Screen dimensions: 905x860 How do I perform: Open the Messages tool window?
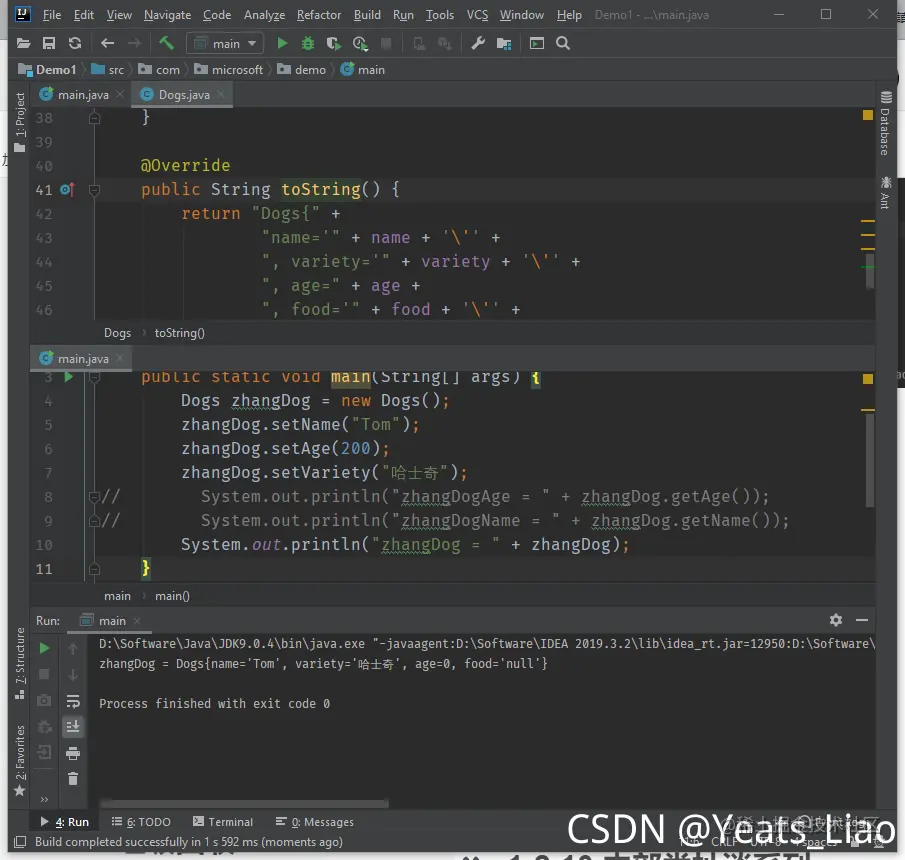315,822
